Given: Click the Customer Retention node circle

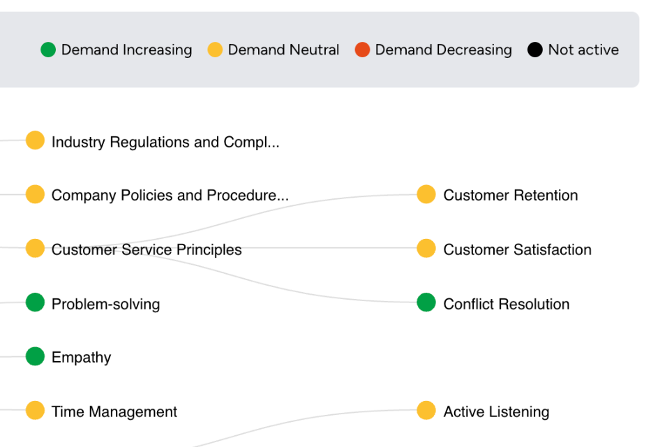Looking at the screenshot, I should 426,194.
